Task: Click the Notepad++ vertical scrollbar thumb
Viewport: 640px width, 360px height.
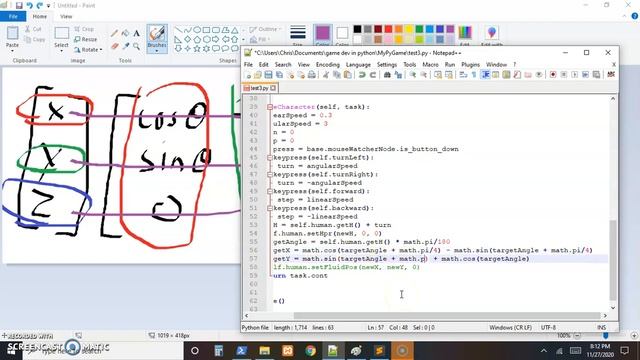Action: (613, 260)
